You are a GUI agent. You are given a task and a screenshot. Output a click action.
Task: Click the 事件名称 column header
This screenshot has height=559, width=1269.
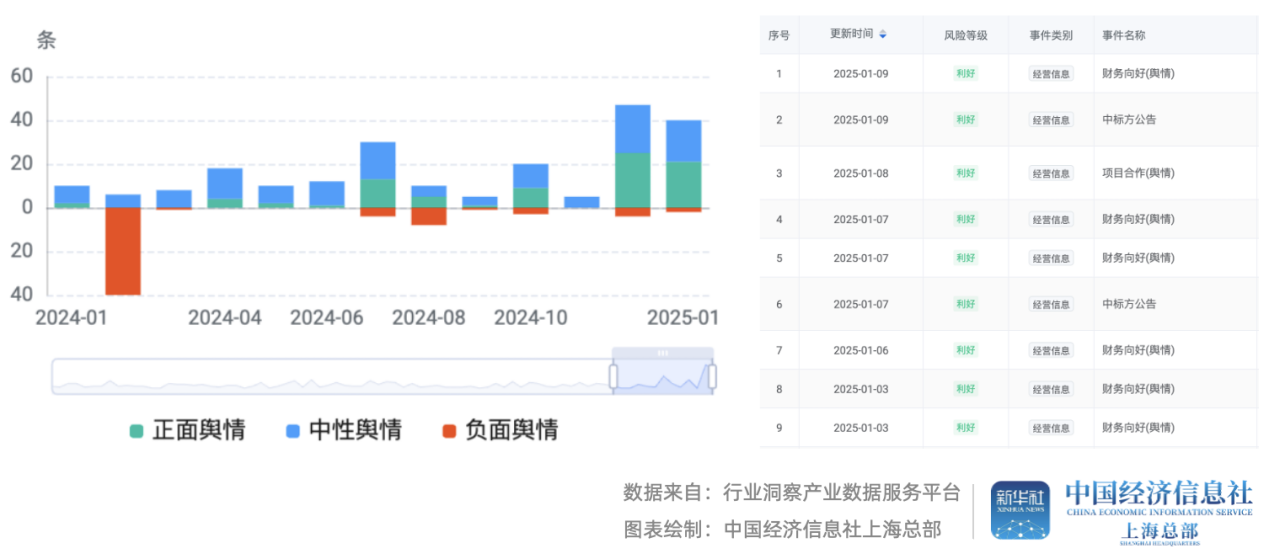point(1123,35)
